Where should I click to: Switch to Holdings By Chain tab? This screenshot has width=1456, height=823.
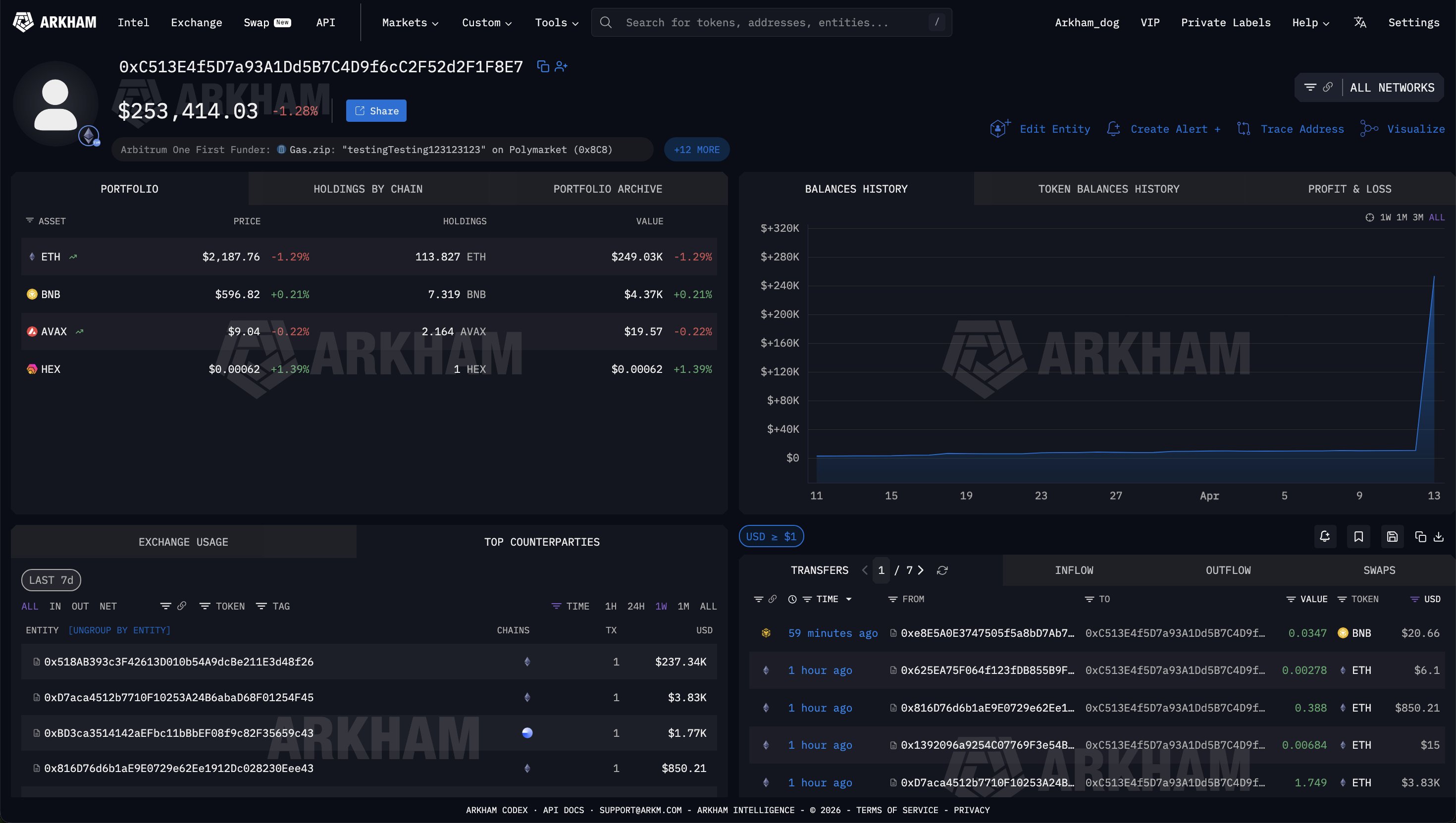click(368, 189)
